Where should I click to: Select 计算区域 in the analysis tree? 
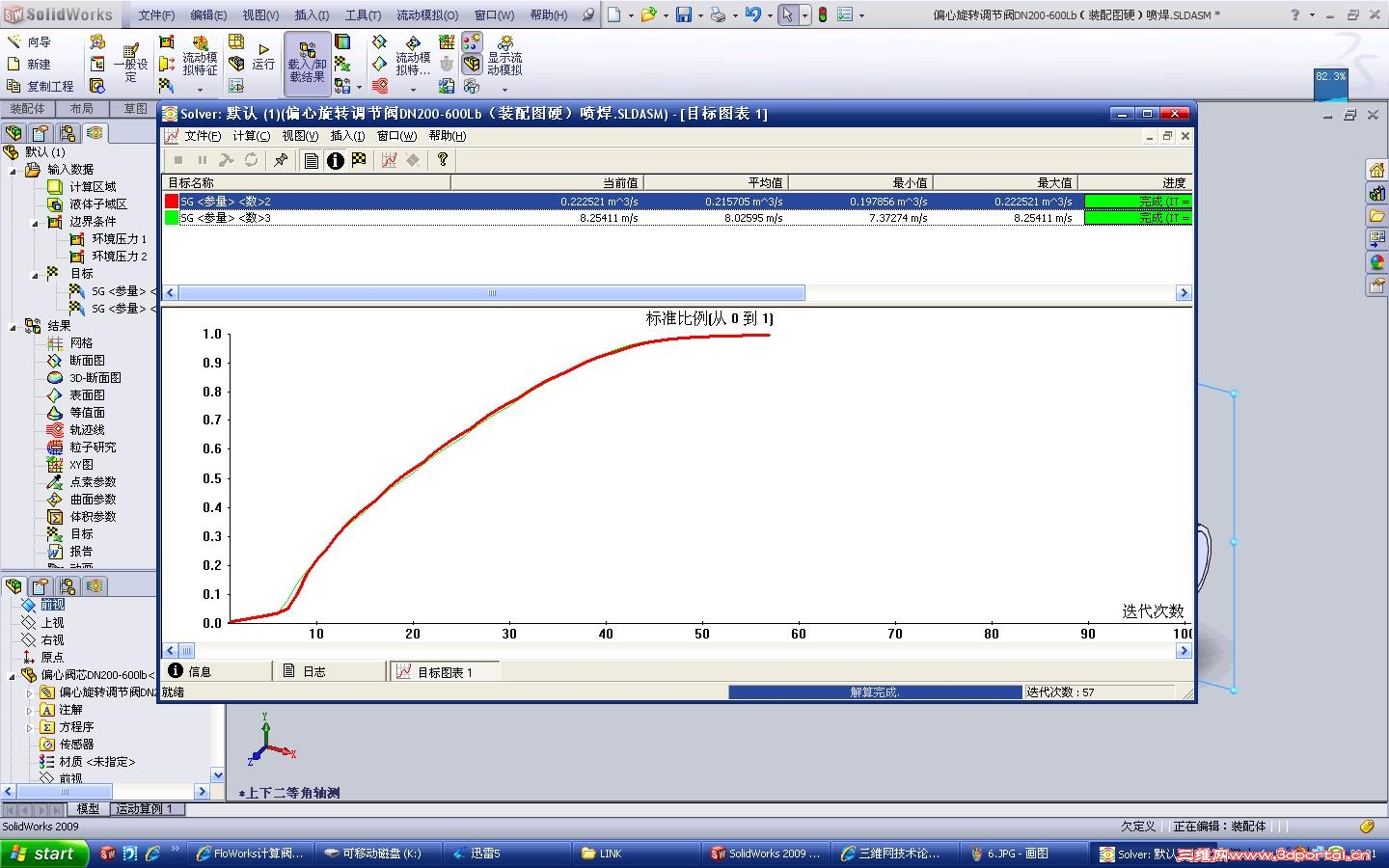[93, 187]
